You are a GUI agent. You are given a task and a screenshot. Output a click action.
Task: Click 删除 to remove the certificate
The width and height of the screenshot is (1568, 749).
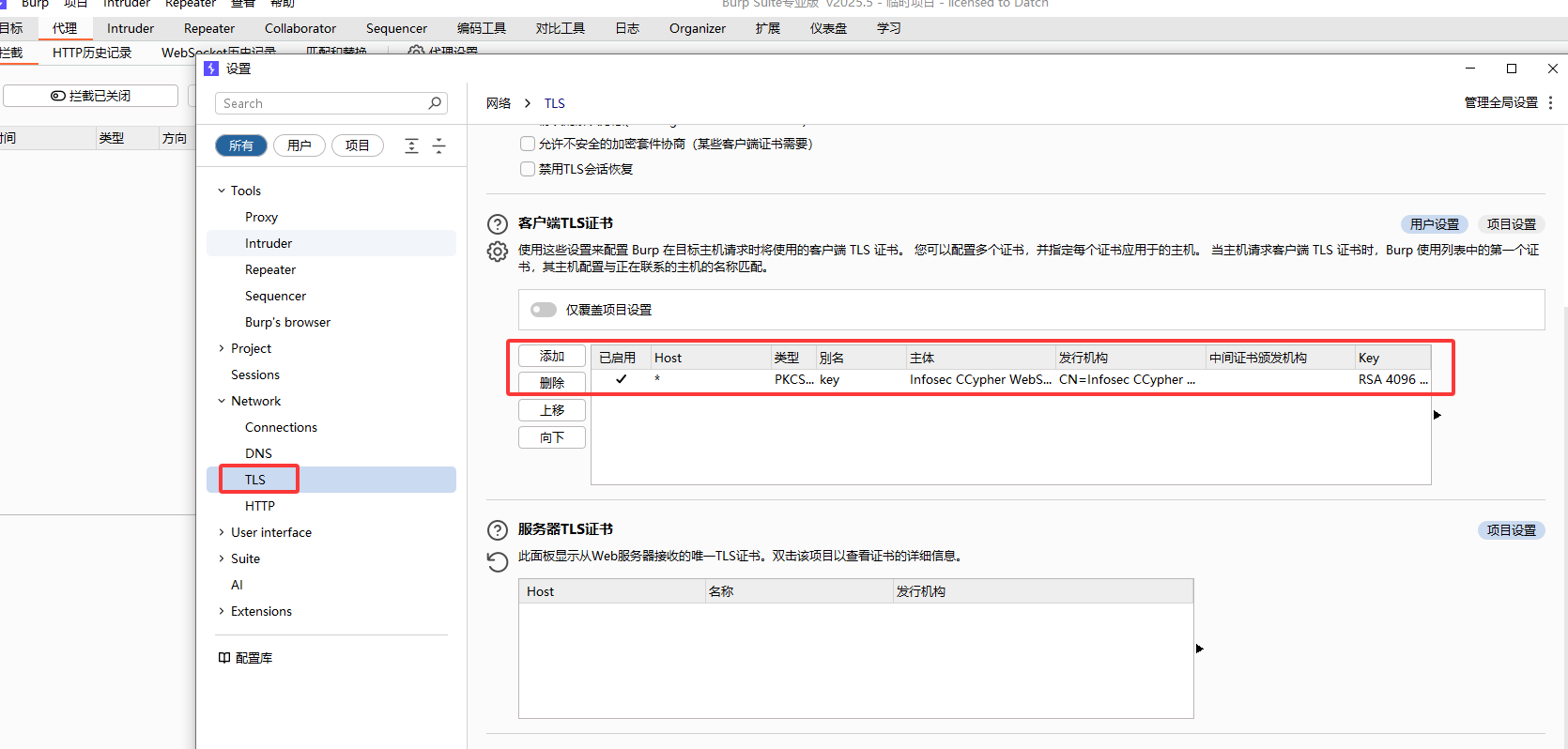(552, 383)
